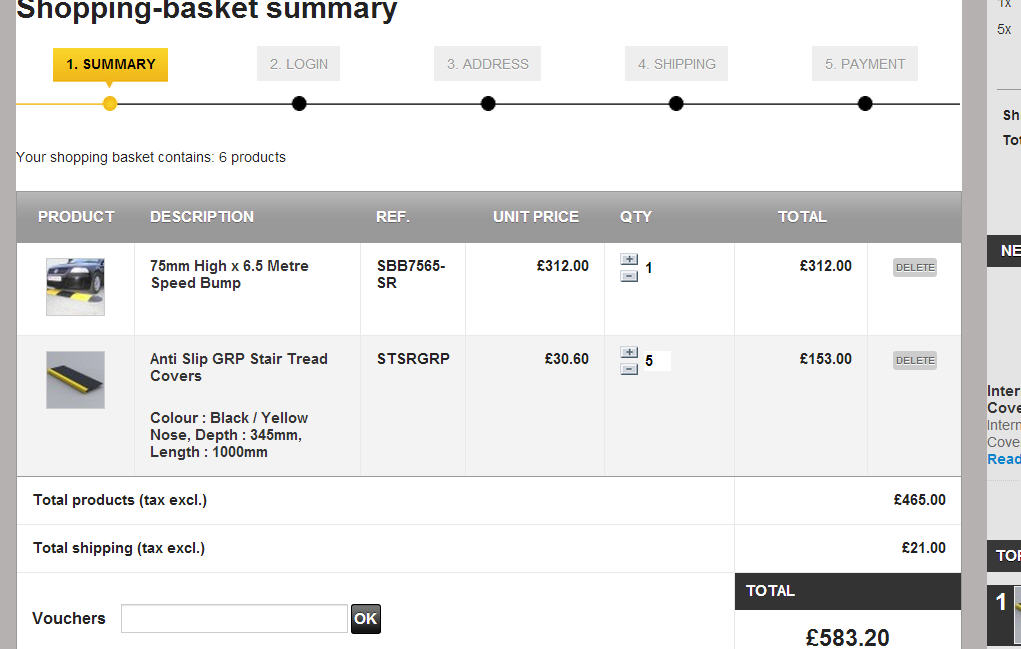Open the stair tread cover thumbnail
The image size is (1021, 649).
point(75,379)
